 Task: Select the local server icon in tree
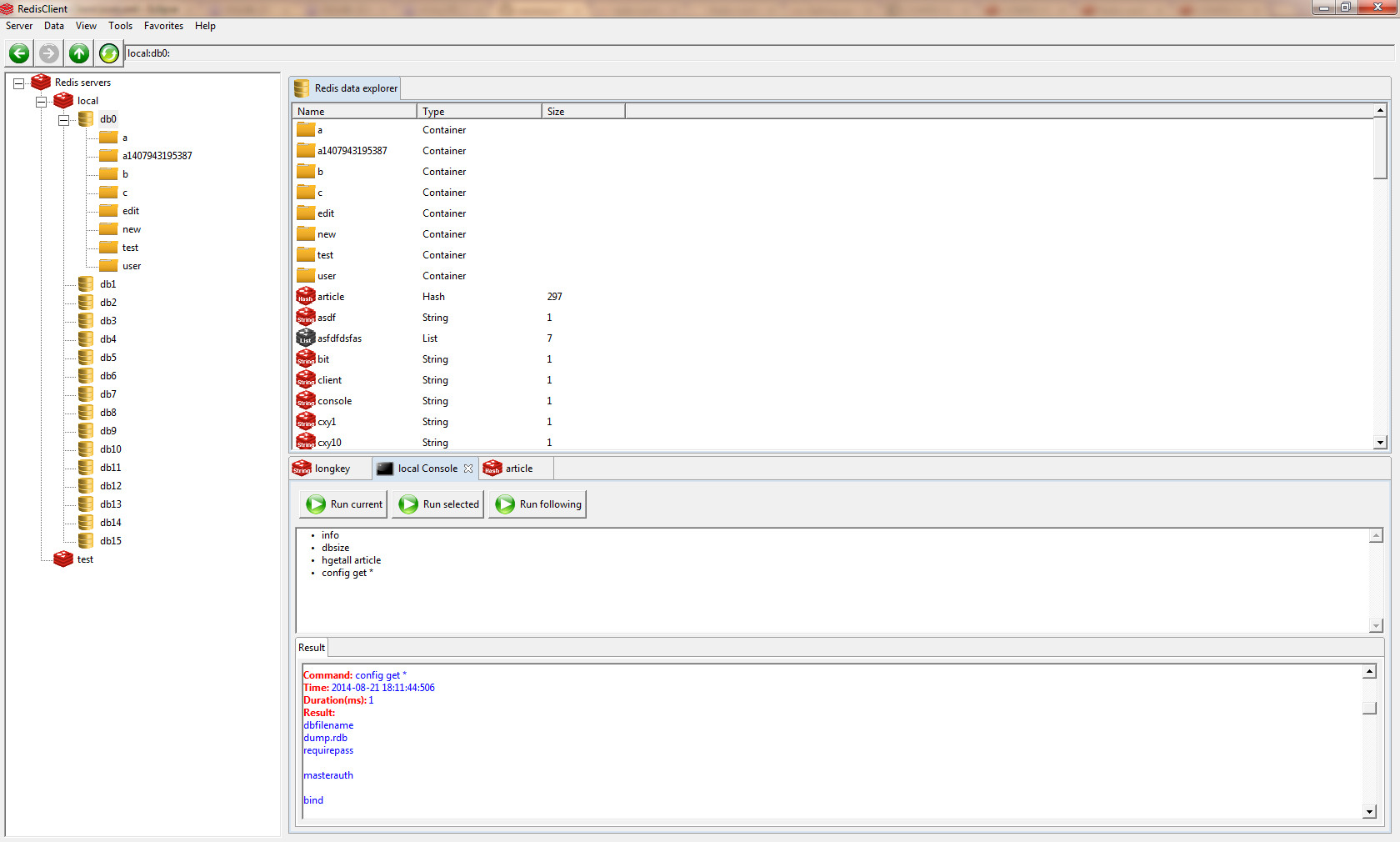pyautogui.click(x=63, y=100)
